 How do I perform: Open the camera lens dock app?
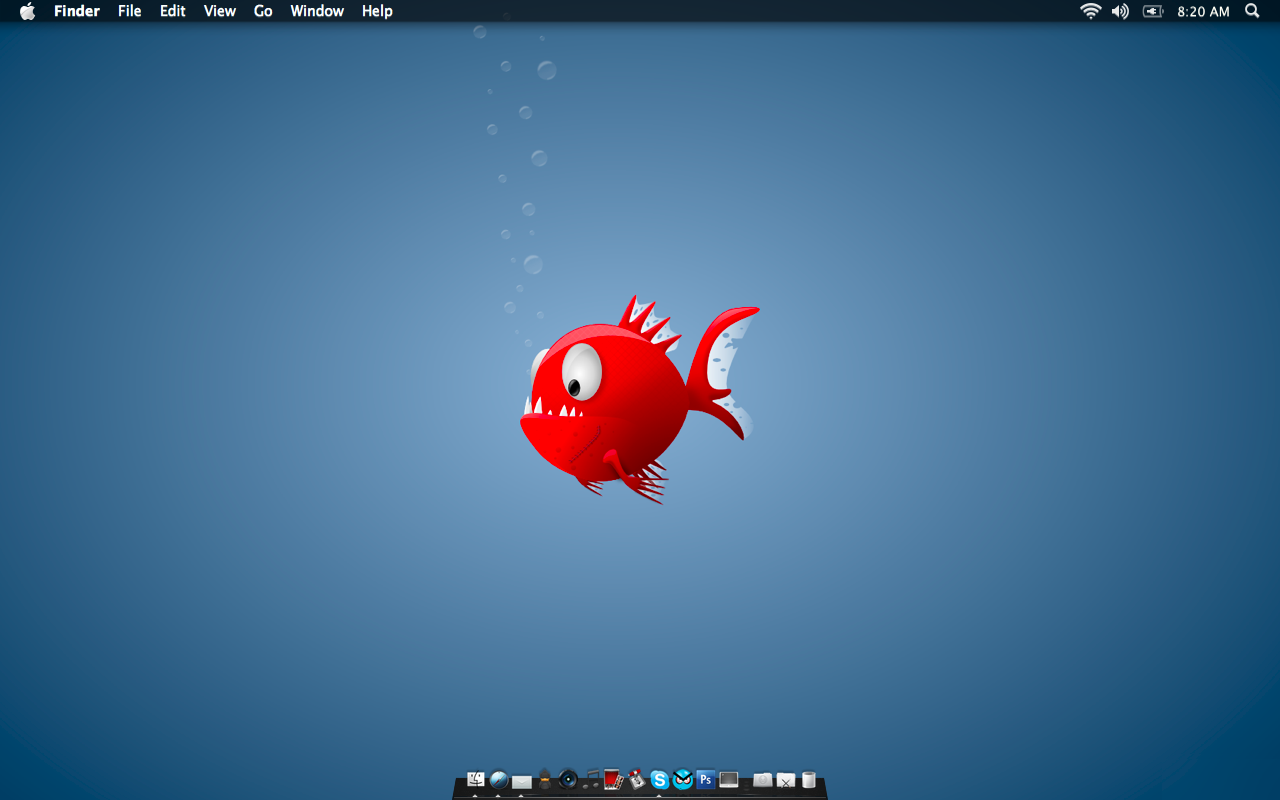568,779
